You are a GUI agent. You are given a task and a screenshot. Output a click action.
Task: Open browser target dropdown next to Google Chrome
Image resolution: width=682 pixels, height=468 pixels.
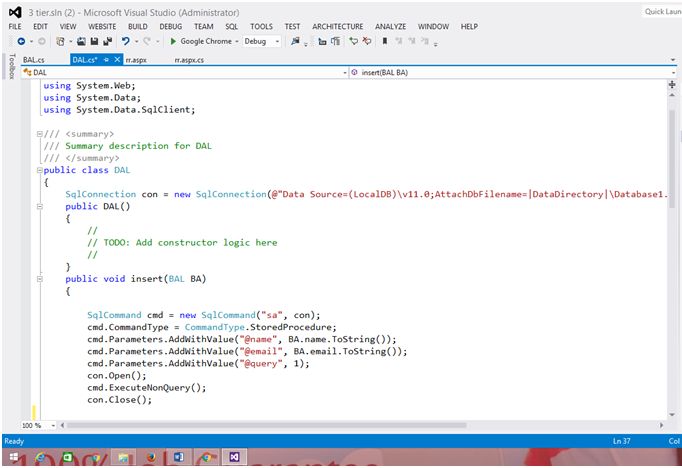pos(237,41)
